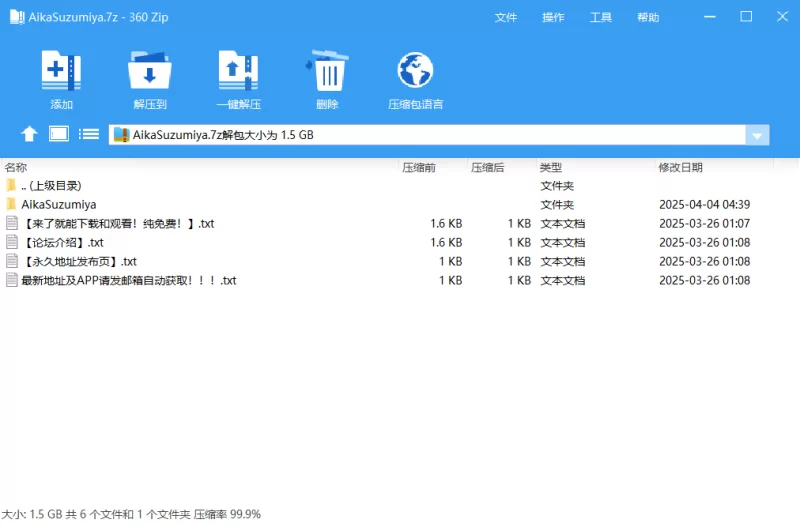Image resolution: width=800 pixels, height=527 pixels.
Task: Sort by the 修改日期 column header
Action: [x=681, y=167]
